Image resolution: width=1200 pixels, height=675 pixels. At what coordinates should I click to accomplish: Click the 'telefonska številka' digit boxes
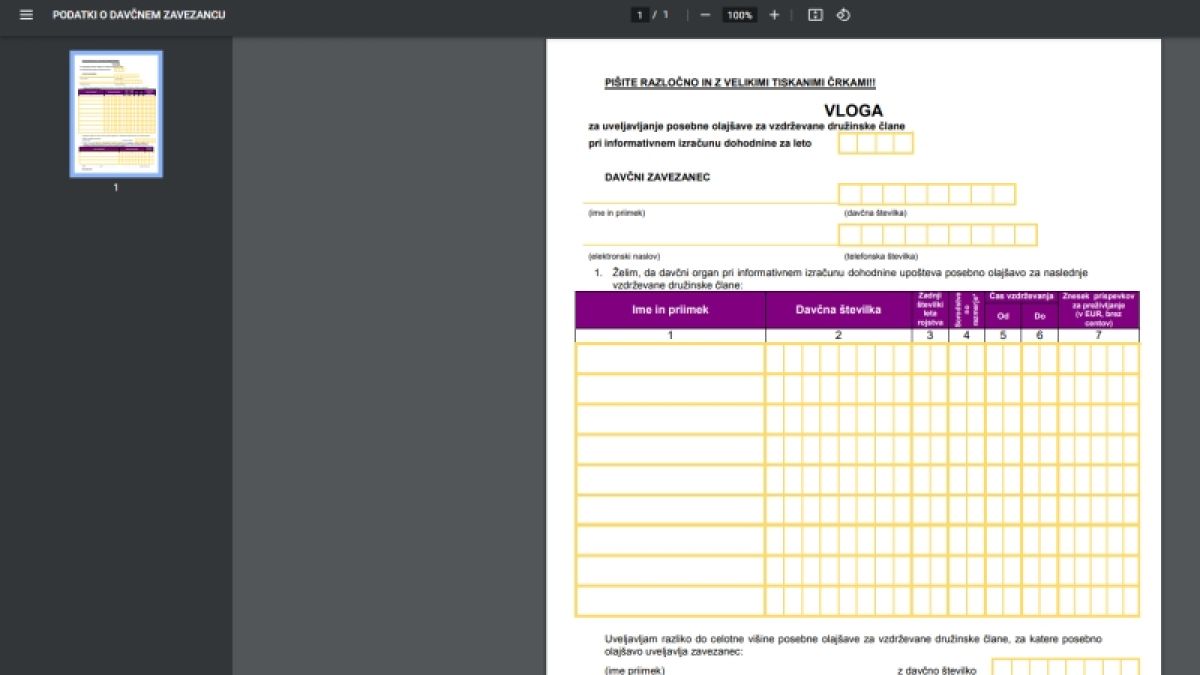(x=938, y=235)
